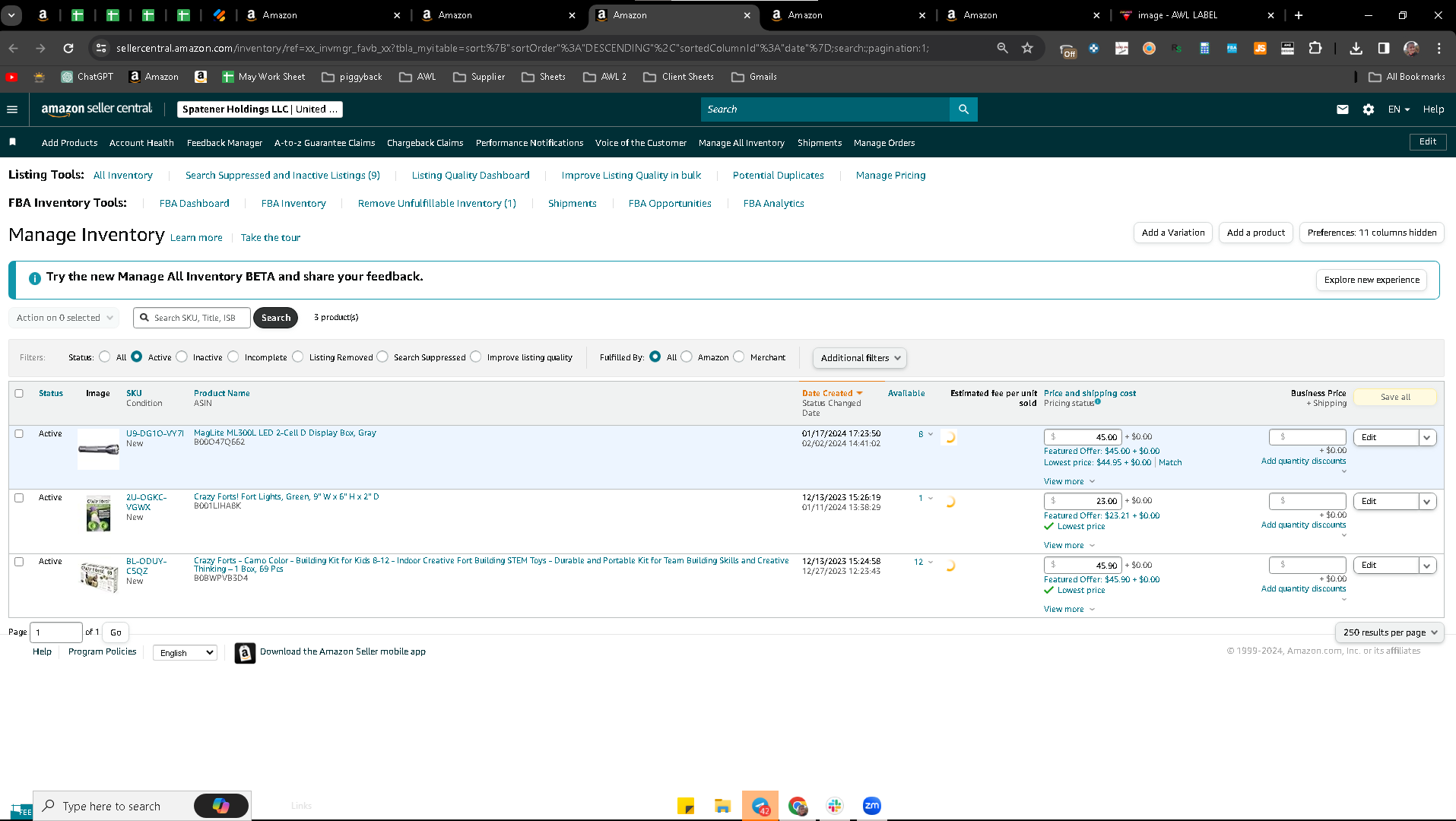Viewport: 1456px width, 821px height.
Task: Select Fulfilled By Amazon radio button
Action: click(687, 357)
